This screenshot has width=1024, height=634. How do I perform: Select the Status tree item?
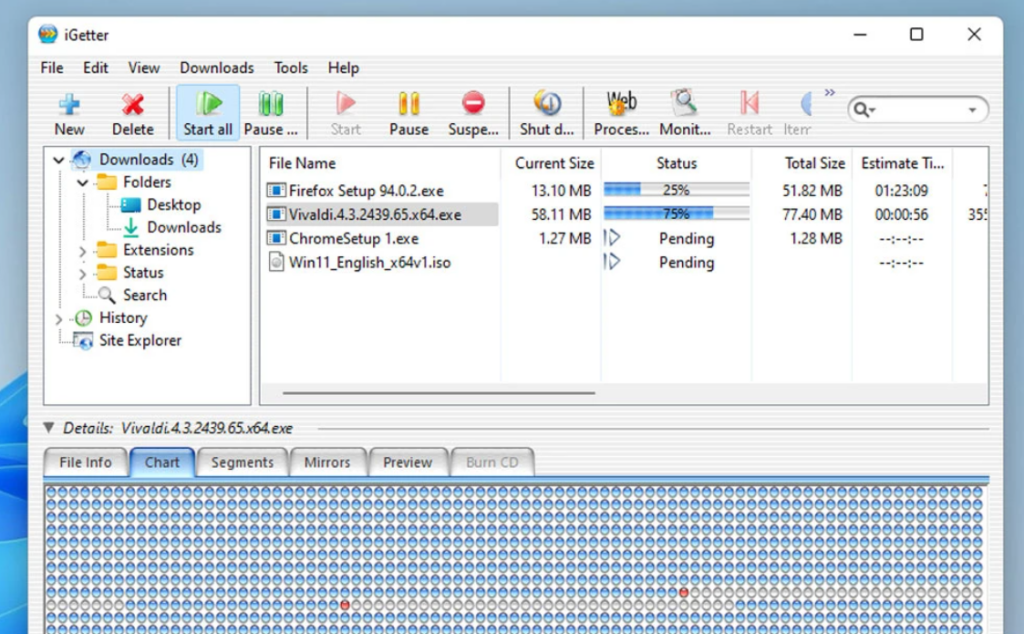pos(143,273)
